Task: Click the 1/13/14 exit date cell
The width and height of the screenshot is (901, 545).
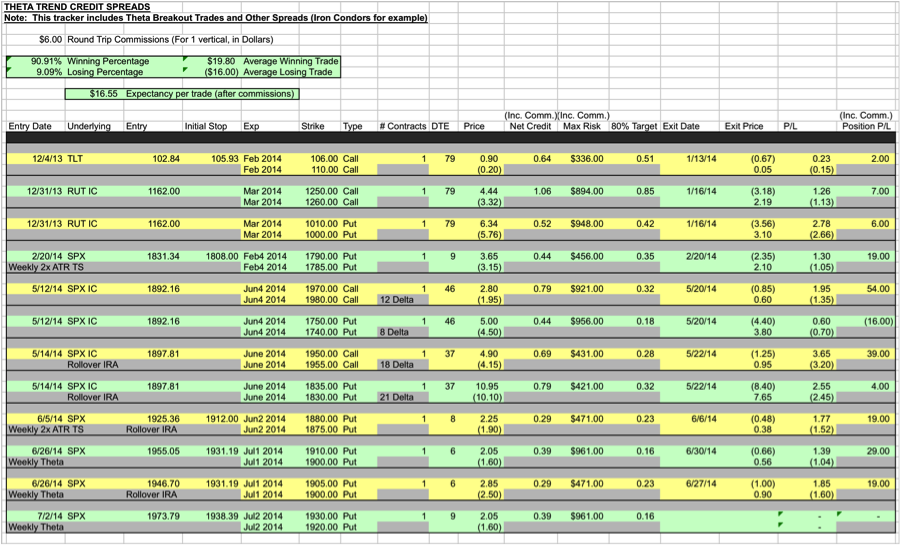Action: [701, 159]
